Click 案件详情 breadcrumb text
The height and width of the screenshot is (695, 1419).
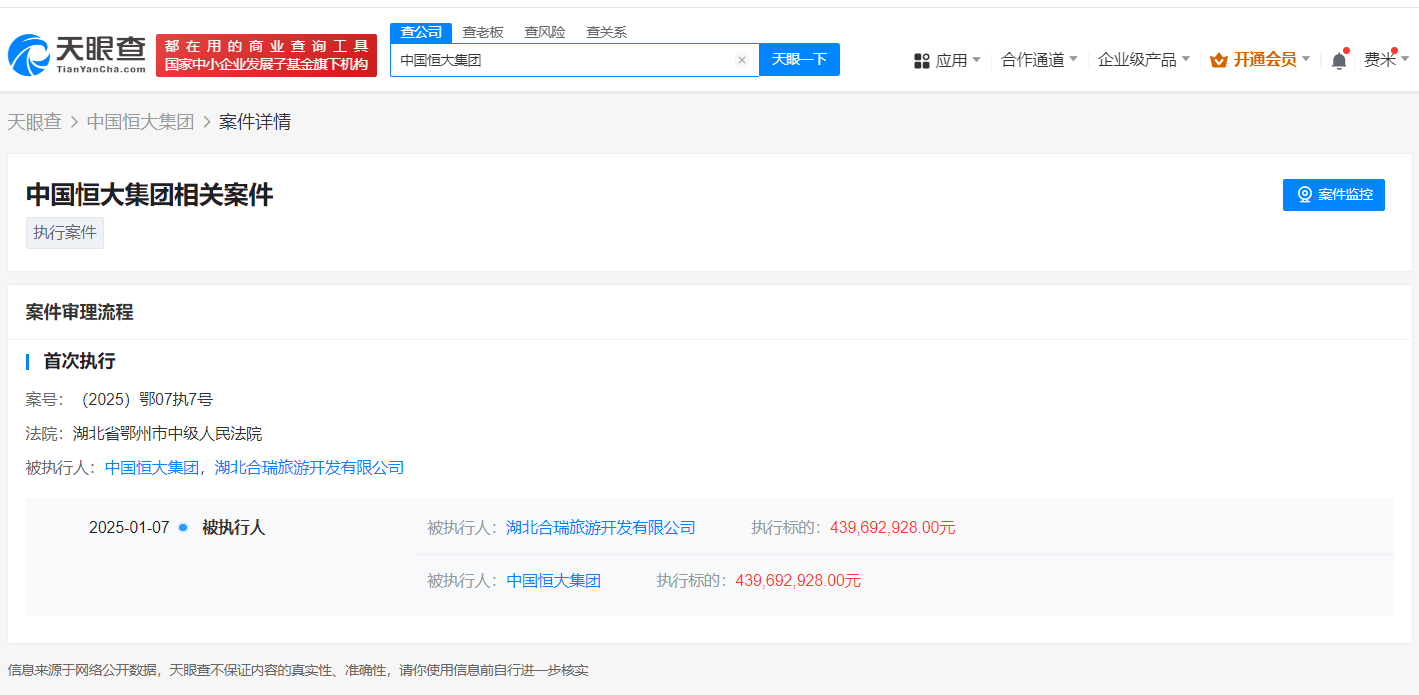(x=255, y=122)
